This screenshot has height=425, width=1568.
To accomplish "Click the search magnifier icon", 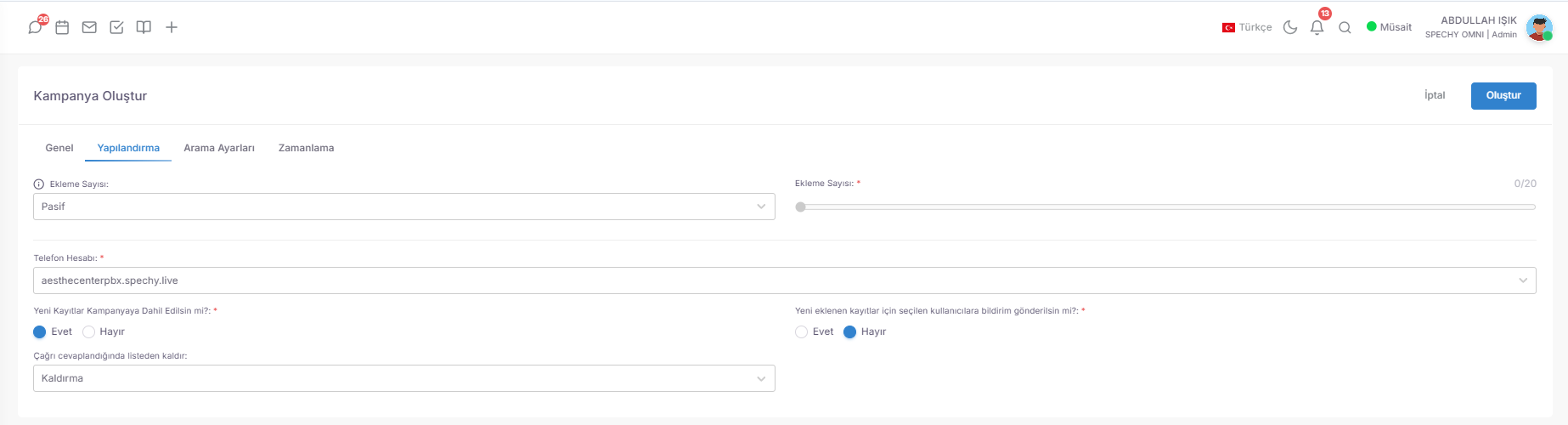I will 1345,27.
